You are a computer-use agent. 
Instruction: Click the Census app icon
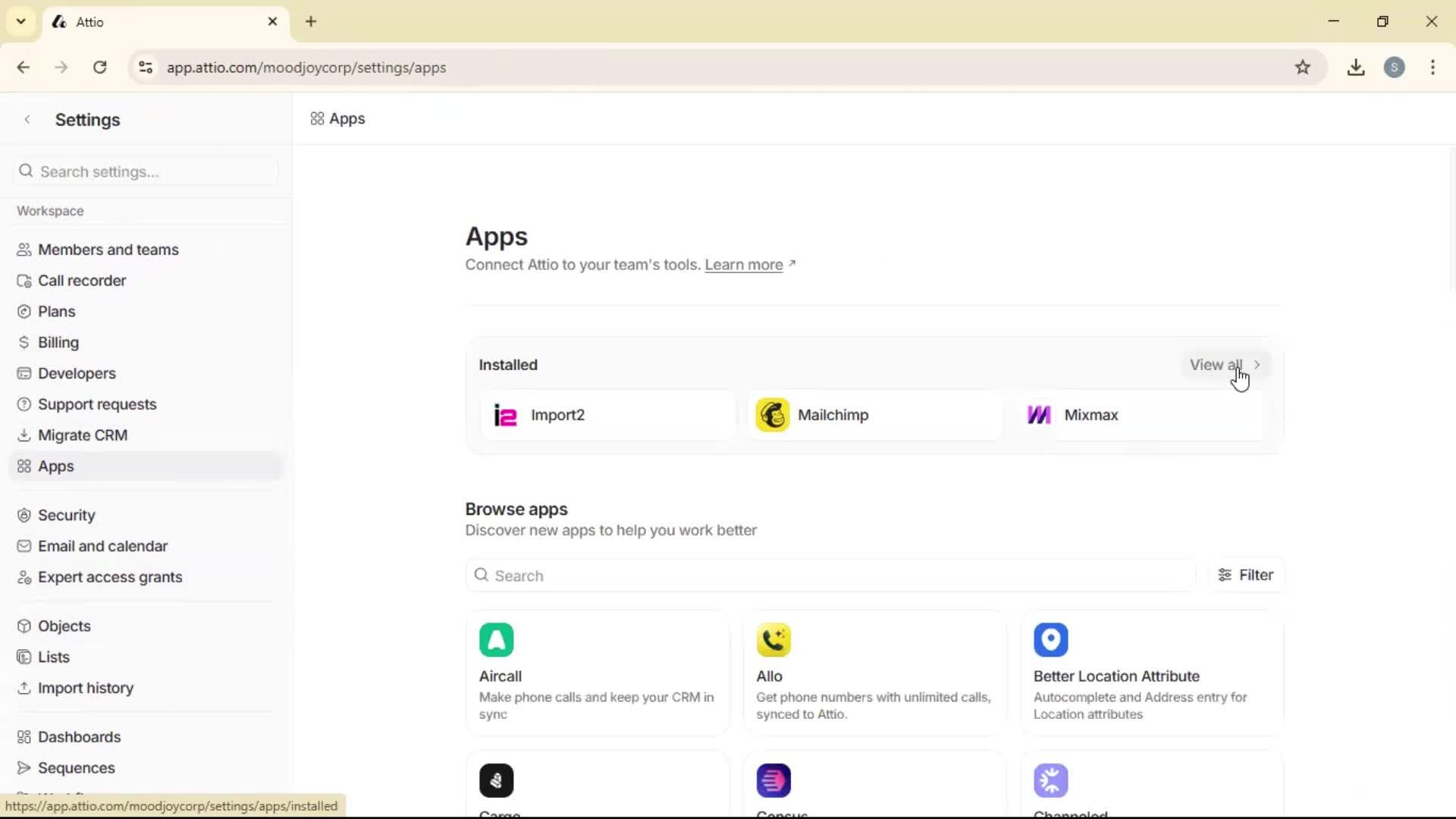[x=773, y=780]
